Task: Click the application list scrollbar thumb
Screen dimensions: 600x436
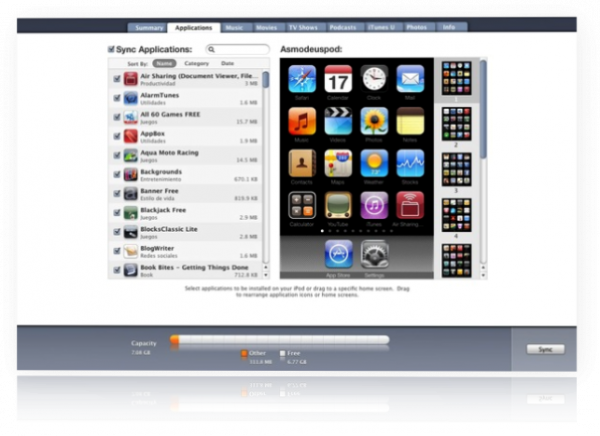Action: [266, 80]
